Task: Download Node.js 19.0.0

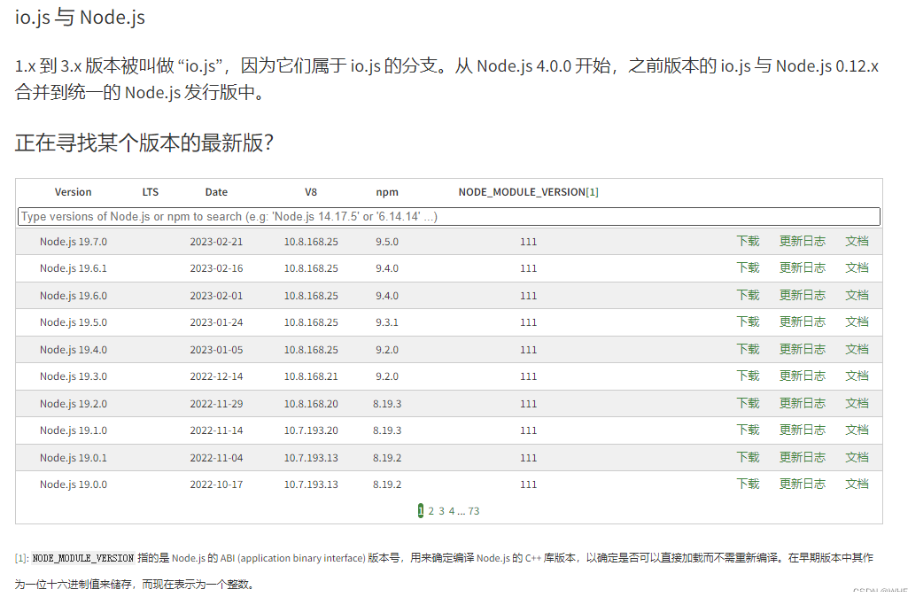Action: click(x=747, y=484)
